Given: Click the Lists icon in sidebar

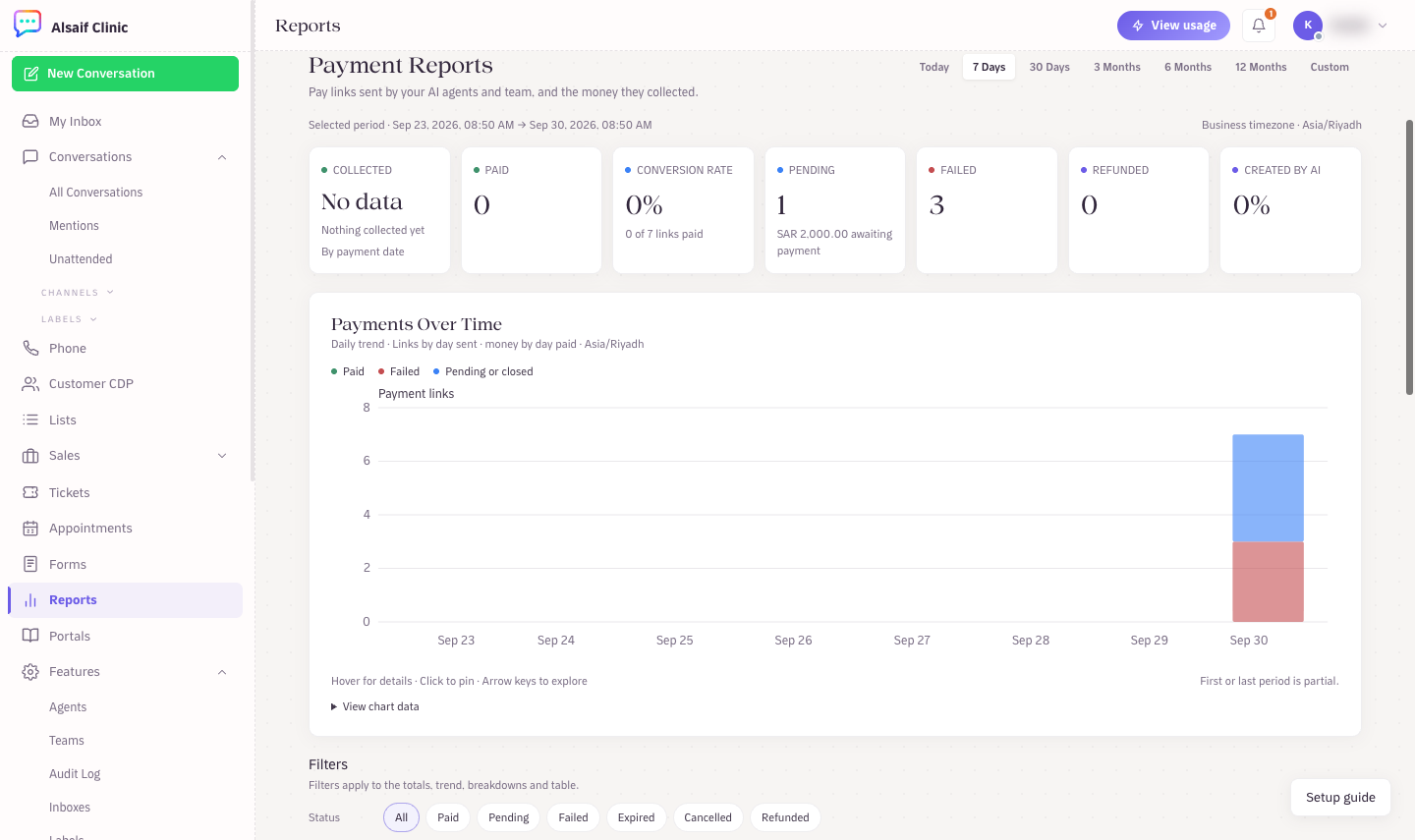Looking at the screenshot, I should (30, 420).
